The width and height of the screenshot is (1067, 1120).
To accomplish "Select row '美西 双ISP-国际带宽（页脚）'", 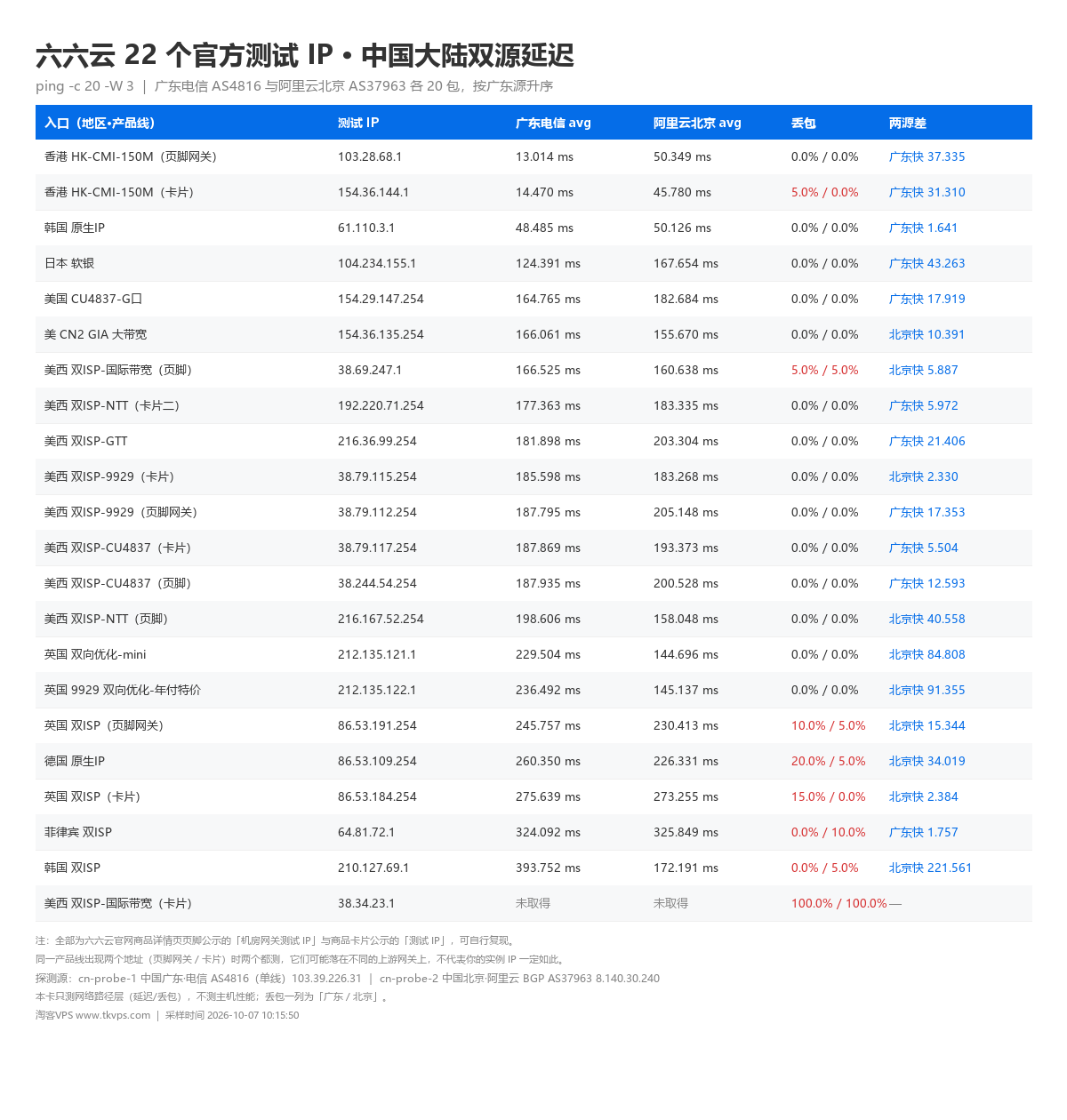I will pyautogui.click(x=533, y=370).
